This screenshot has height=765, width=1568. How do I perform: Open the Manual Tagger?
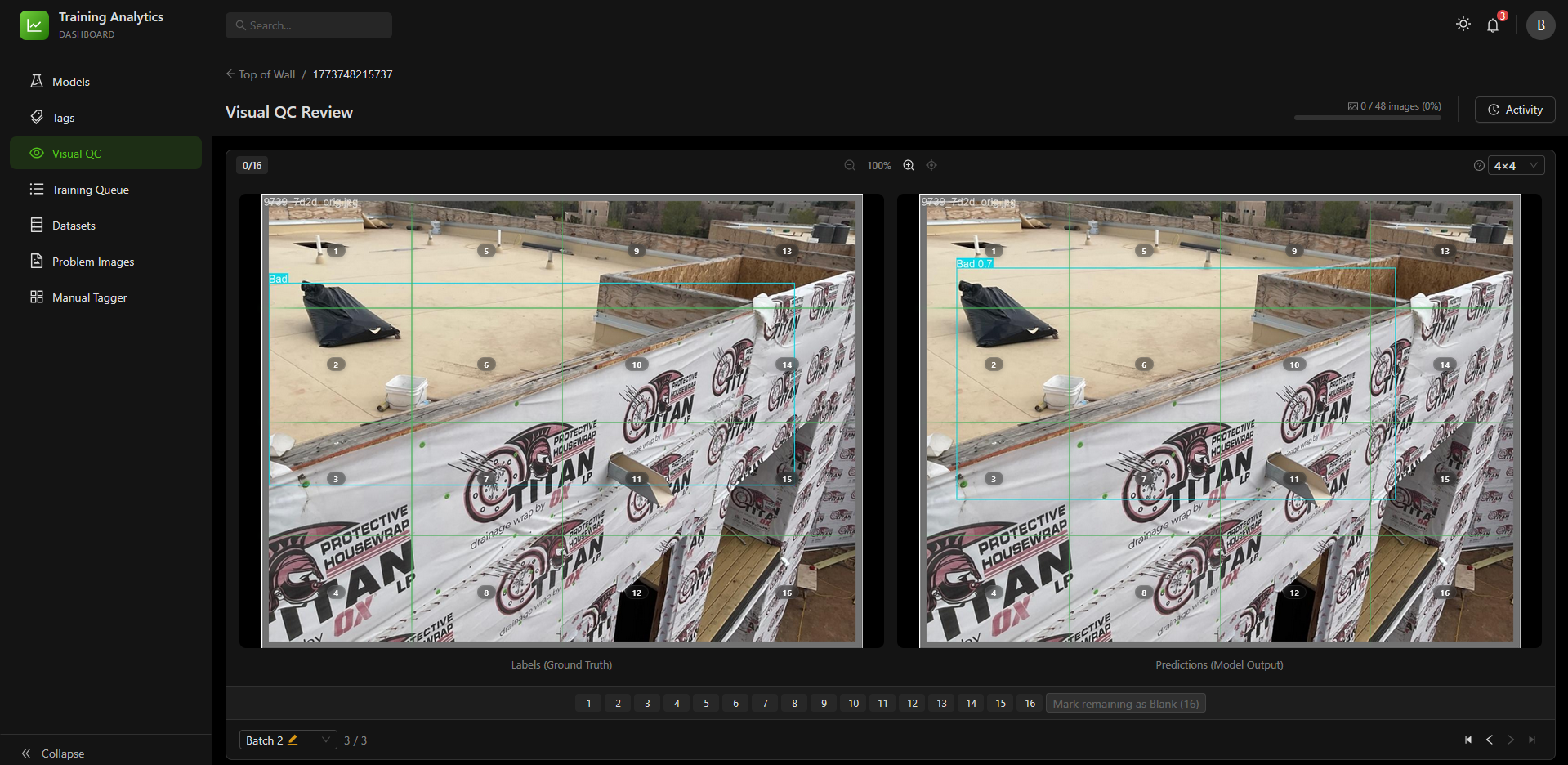(x=105, y=297)
